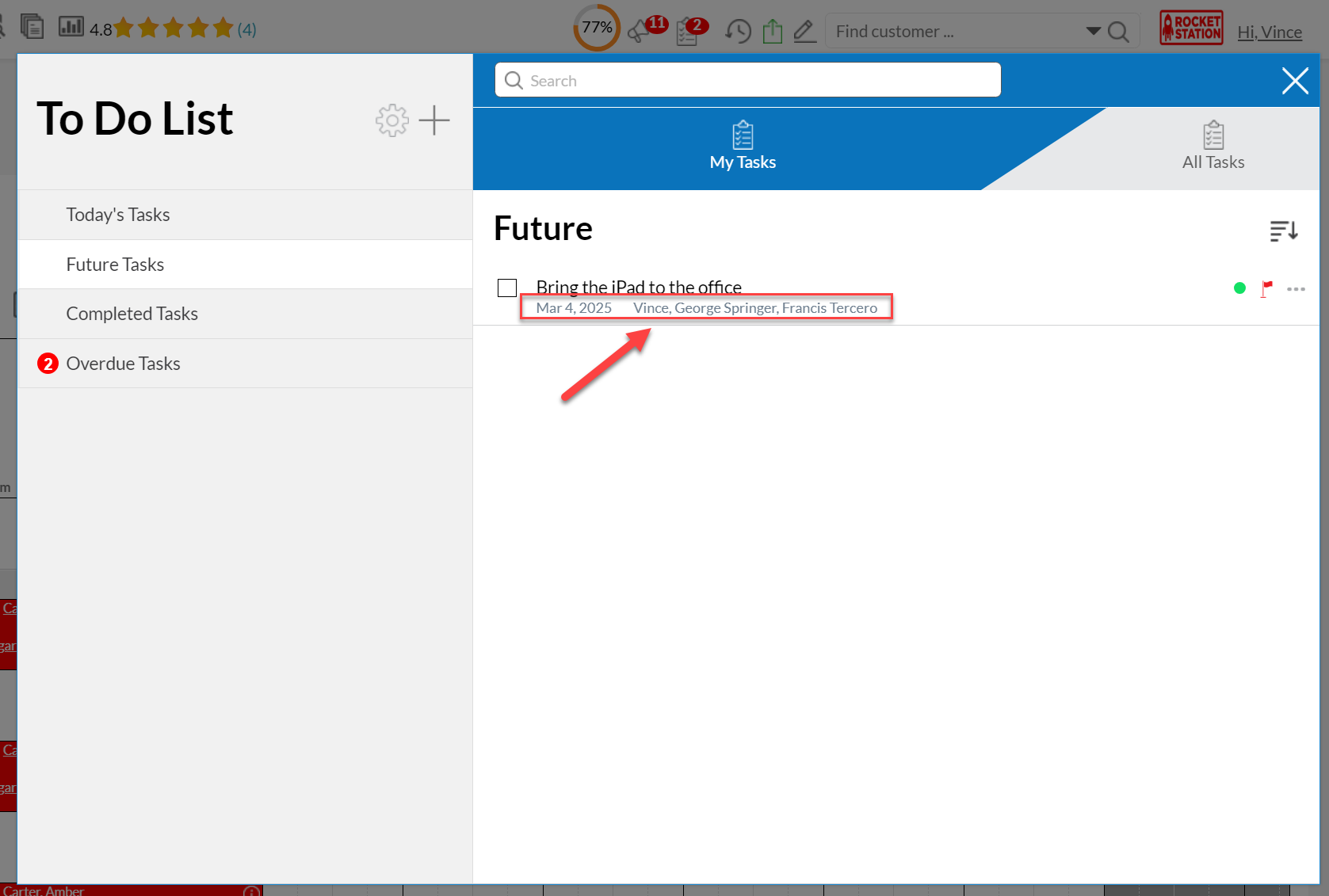This screenshot has width=1329, height=896.
Task: Open the To Do List settings gear
Action: click(391, 120)
